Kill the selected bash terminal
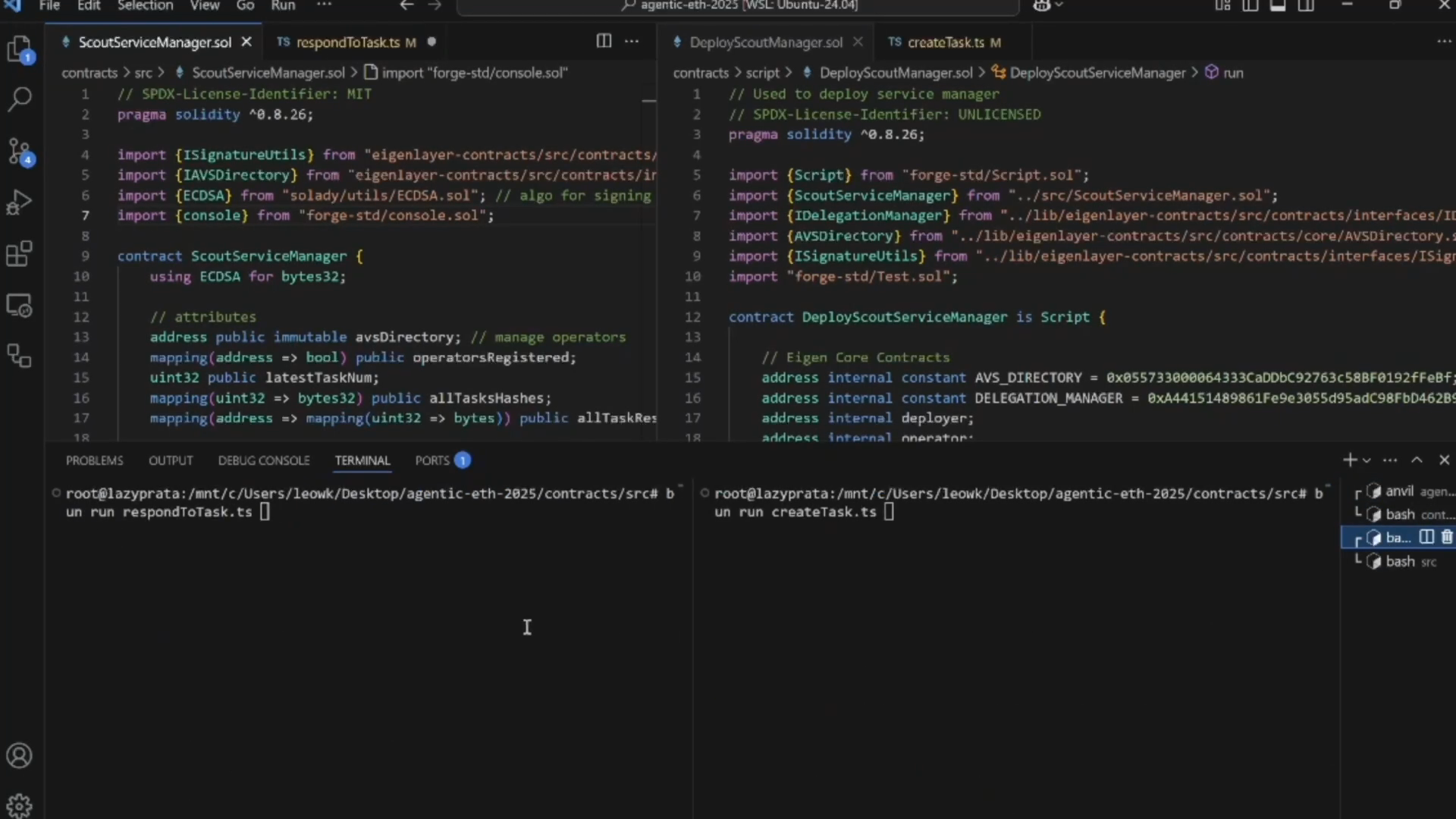 1447,537
